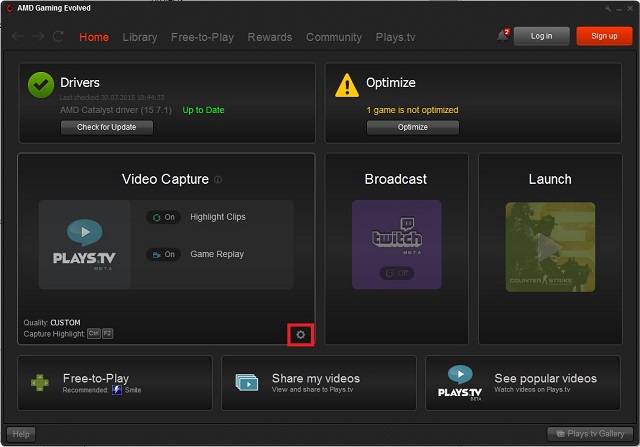Click the Ctrl key hint badge

[93, 334]
